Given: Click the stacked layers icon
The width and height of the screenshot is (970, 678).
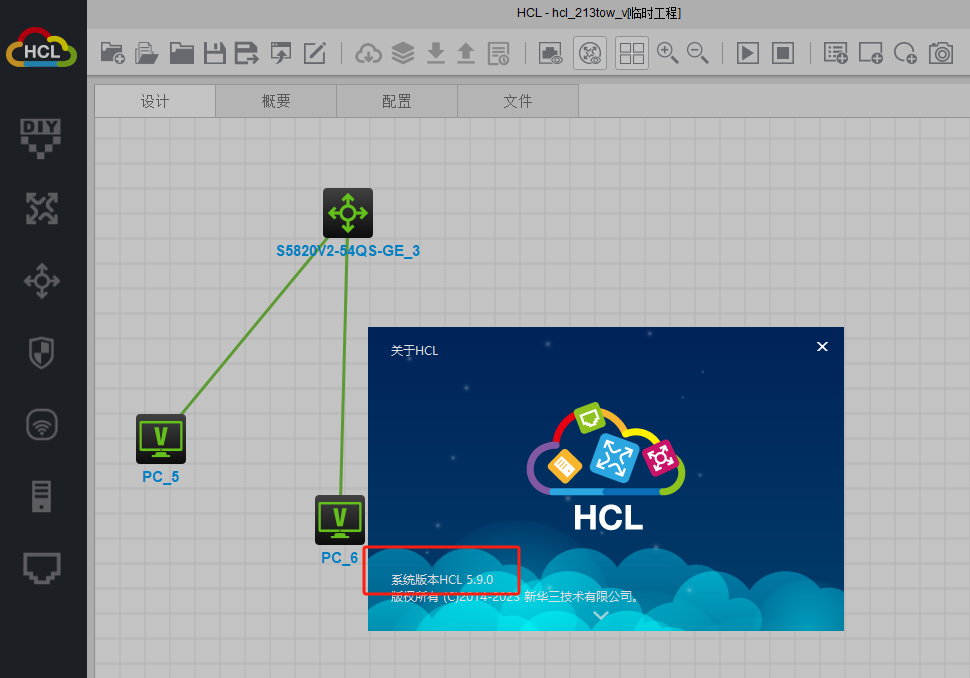Looking at the screenshot, I should 403,53.
